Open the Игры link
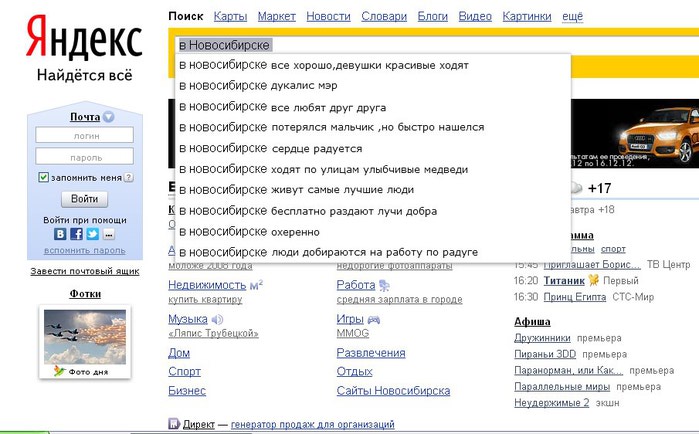The image size is (699, 434). [350, 319]
